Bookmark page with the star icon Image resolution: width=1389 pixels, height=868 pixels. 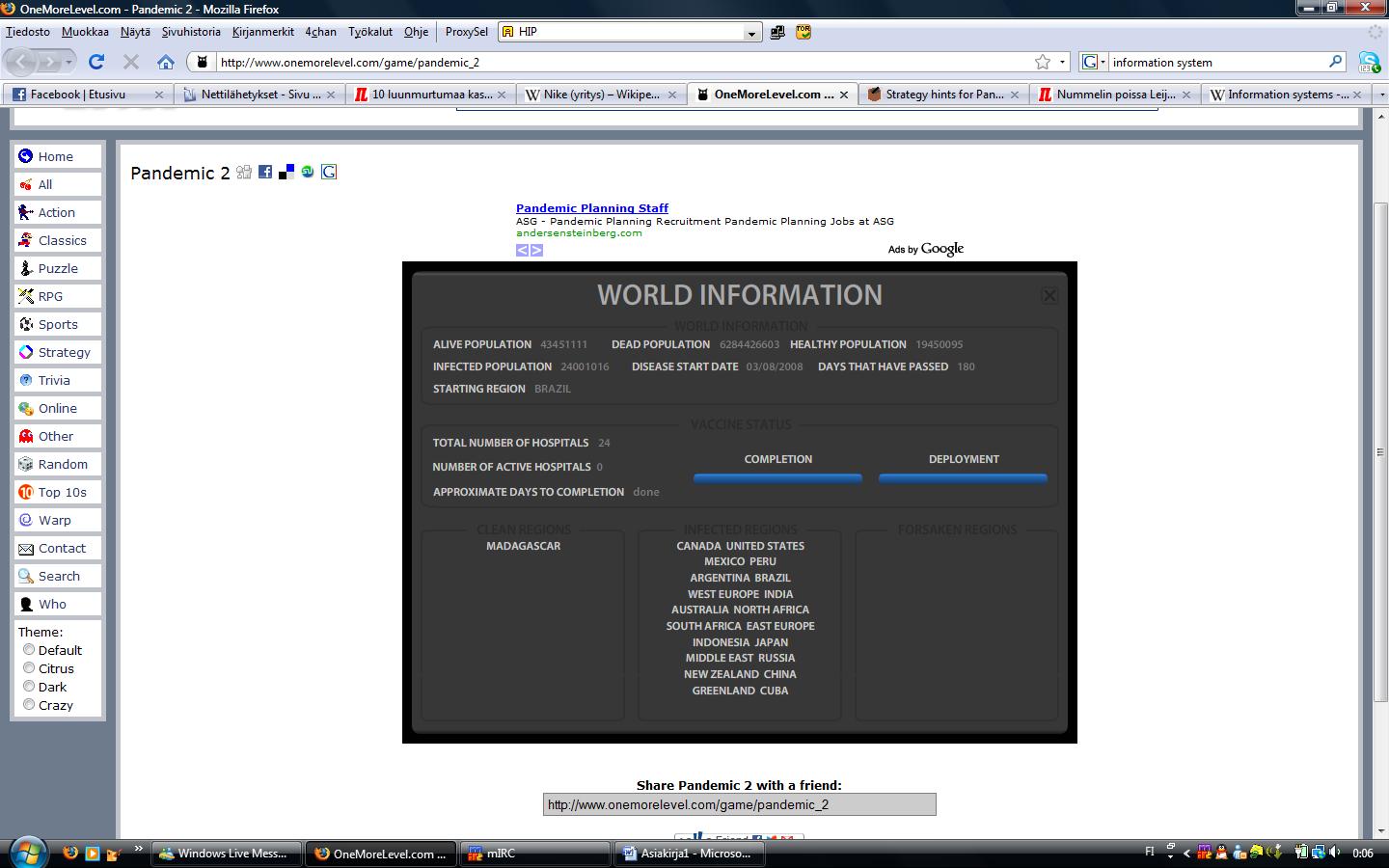coord(1043,62)
